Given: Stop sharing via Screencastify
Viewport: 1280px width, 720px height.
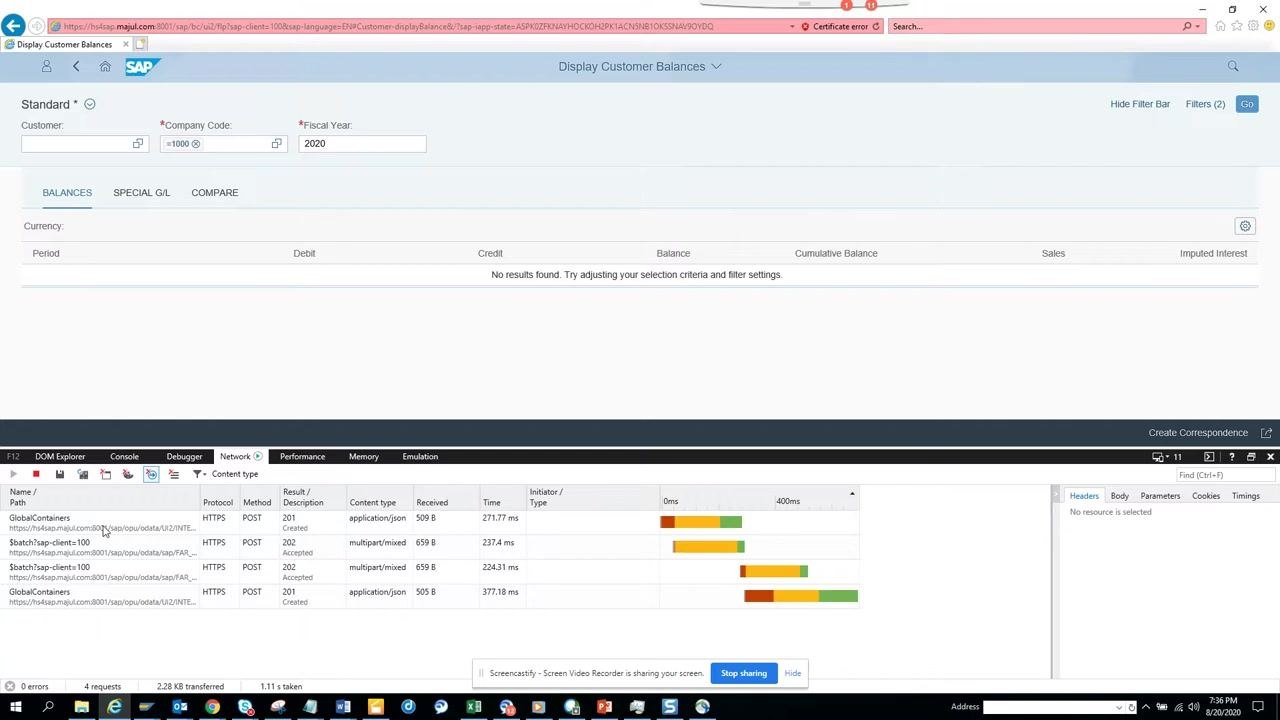Looking at the screenshot, I should point(744,673).
